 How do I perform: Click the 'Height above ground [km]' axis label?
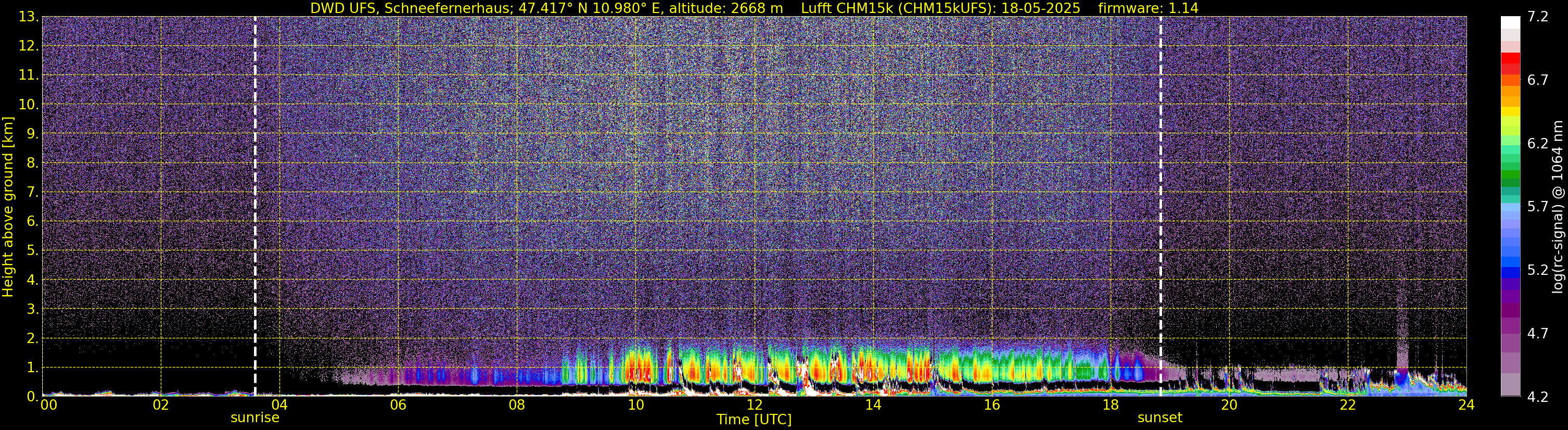pyautogui.click(x=8, y=207)
